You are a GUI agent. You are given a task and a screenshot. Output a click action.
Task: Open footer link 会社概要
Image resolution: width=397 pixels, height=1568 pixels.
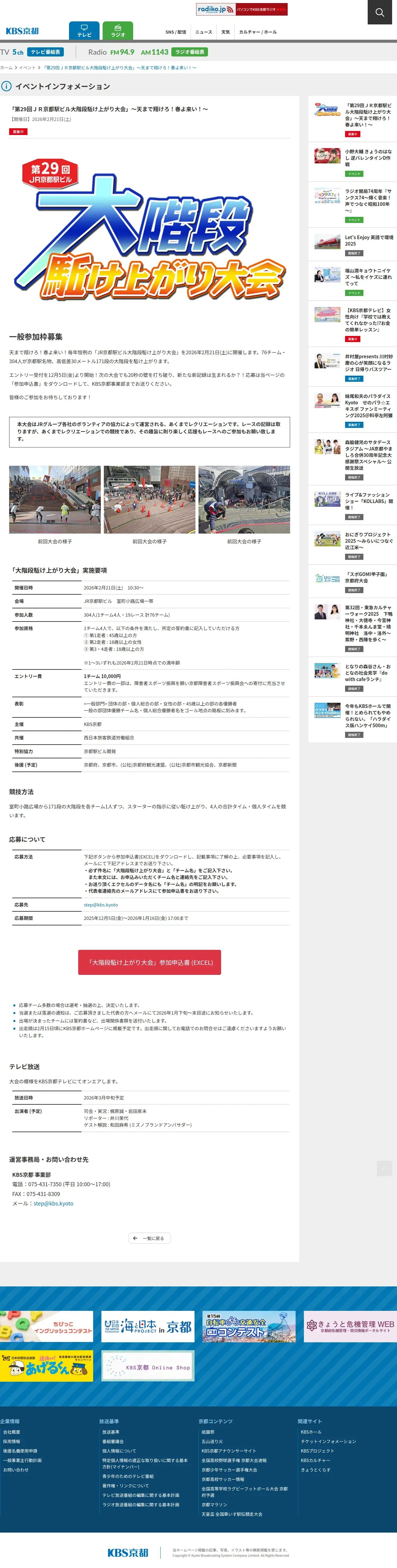tap(12, 1432)
